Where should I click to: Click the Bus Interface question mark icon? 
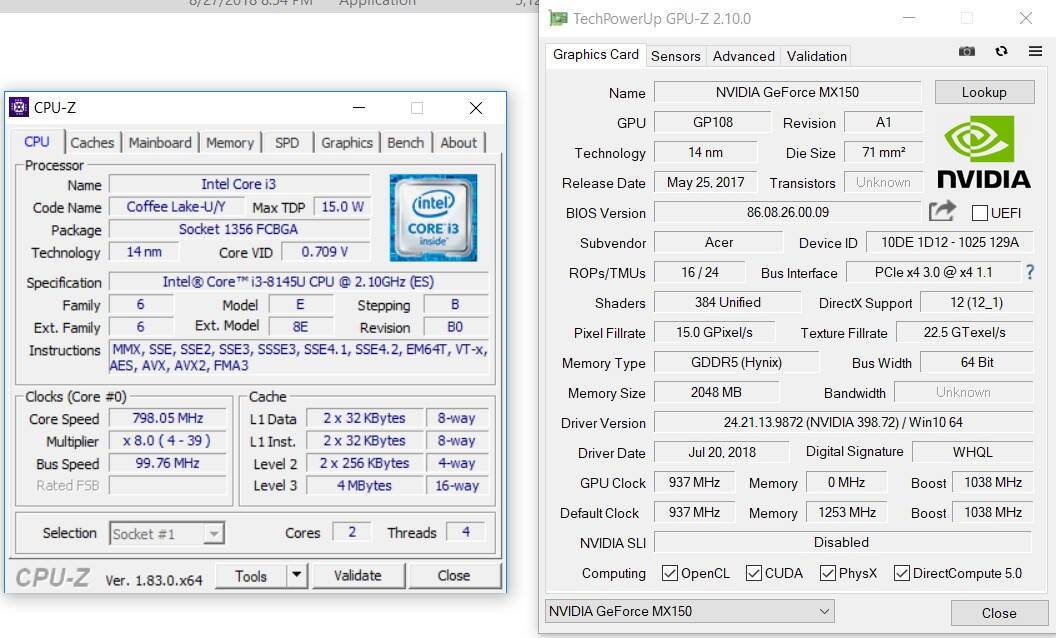point(1029,272)
